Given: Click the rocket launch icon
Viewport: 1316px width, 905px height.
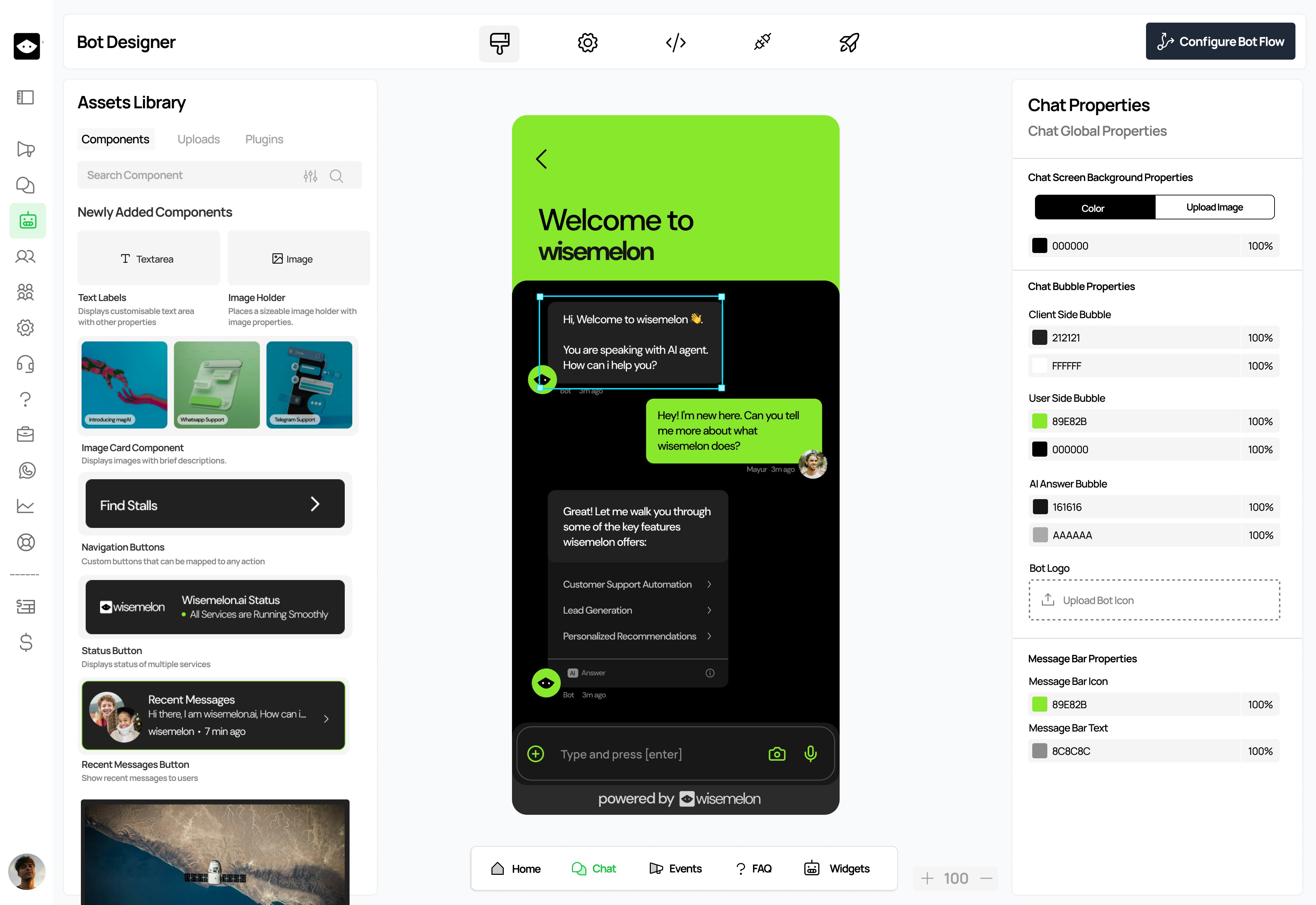Looking at the screenshot, I should click(849, 43).
